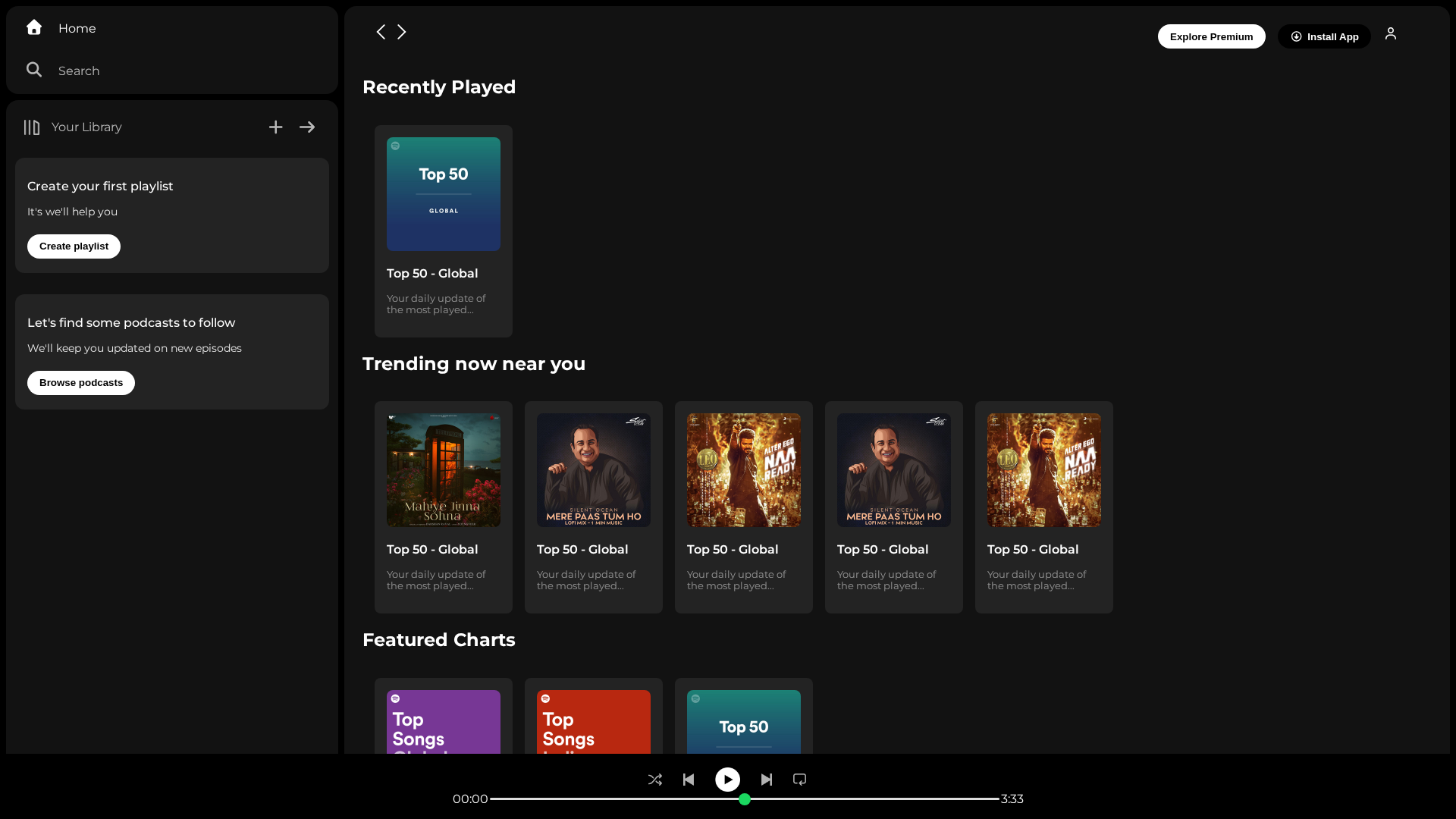The height and width of the screenshot is (819, 1456).
Task: Click the Explore Premium button
Action: [x=1211, y=36]
